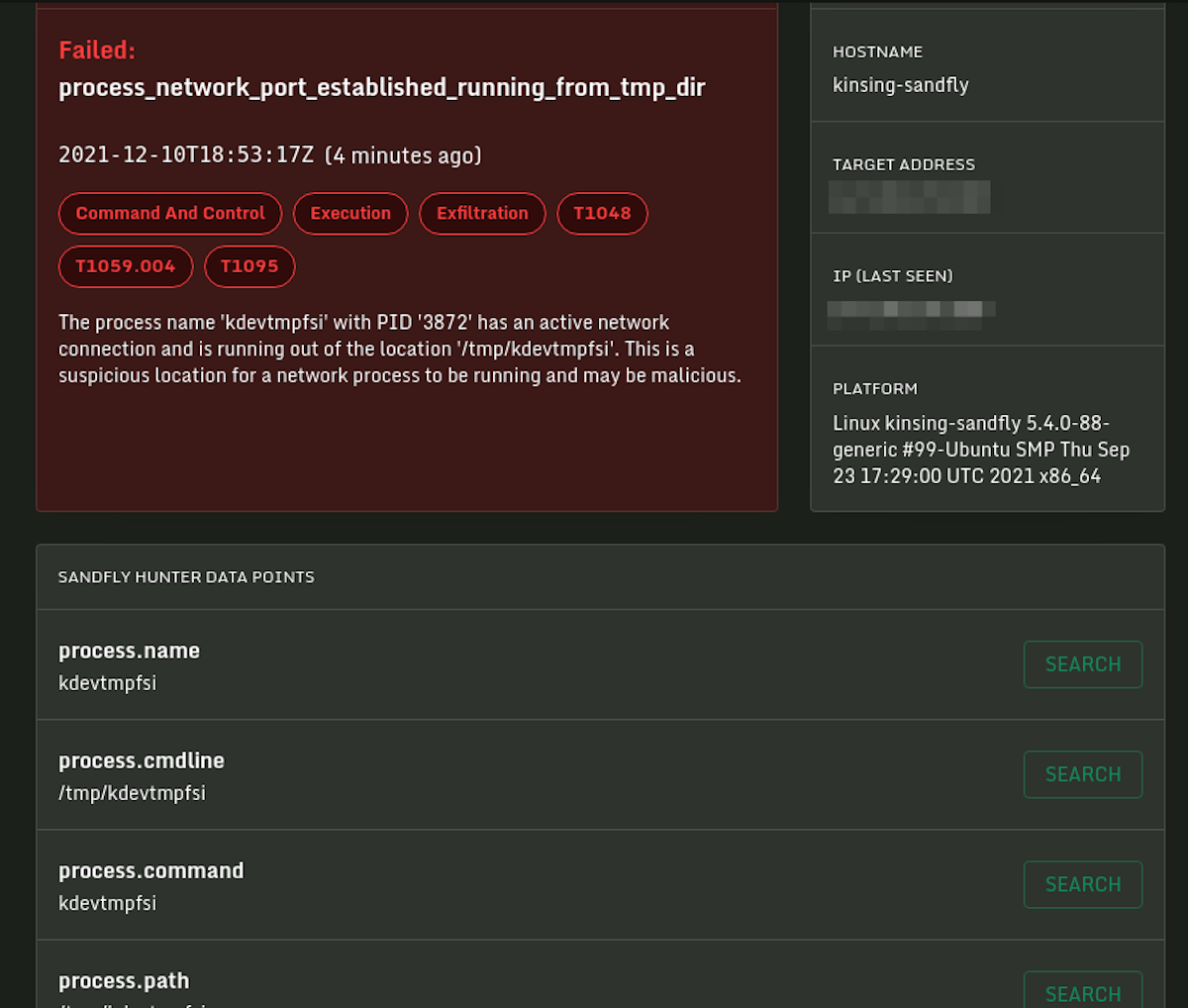Click the Exfiltration tactic tag
This screenshot has width=1188, height=1008.
tap(482, 213)
